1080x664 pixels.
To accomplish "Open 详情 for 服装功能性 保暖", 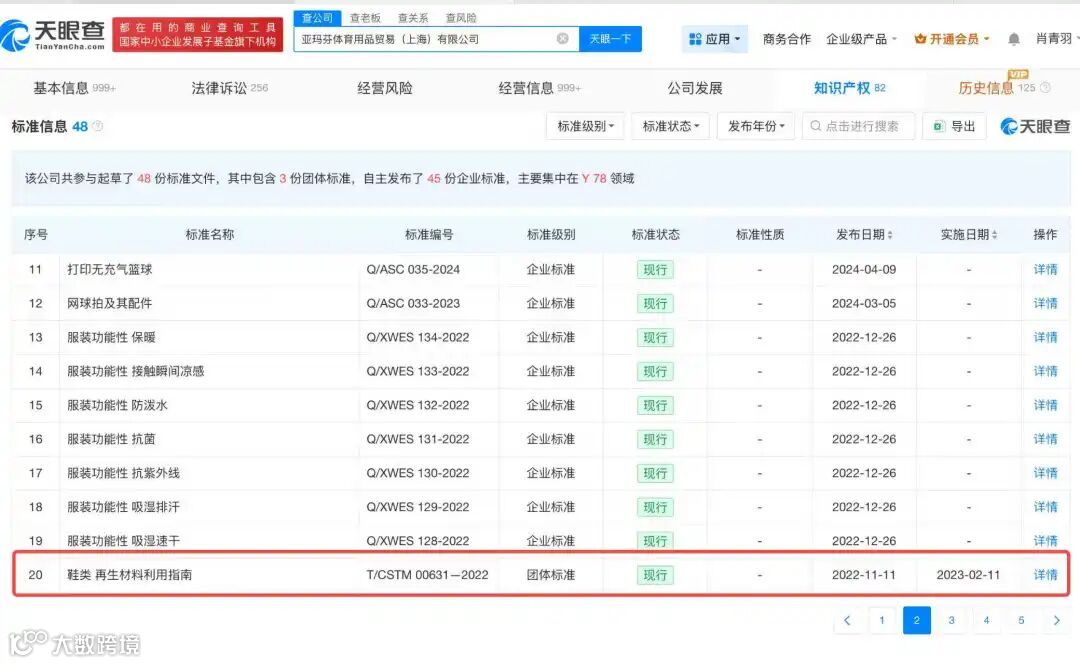I will [1045, 338].
